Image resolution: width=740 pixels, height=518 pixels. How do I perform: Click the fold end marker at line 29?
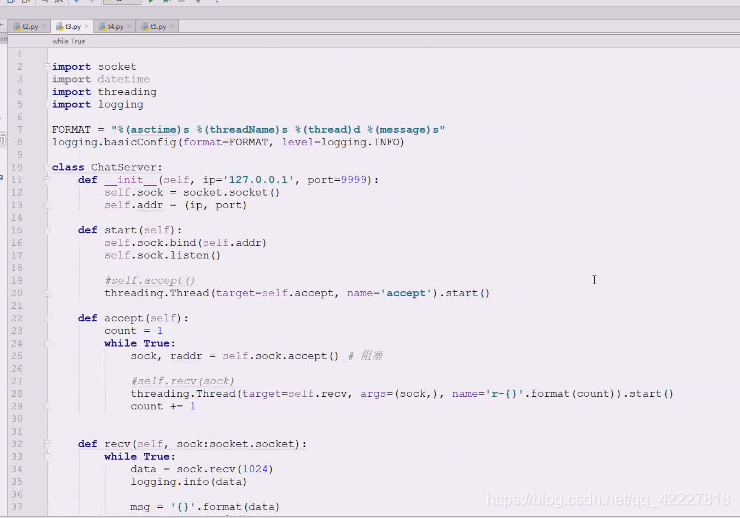(x=47, y=406)
